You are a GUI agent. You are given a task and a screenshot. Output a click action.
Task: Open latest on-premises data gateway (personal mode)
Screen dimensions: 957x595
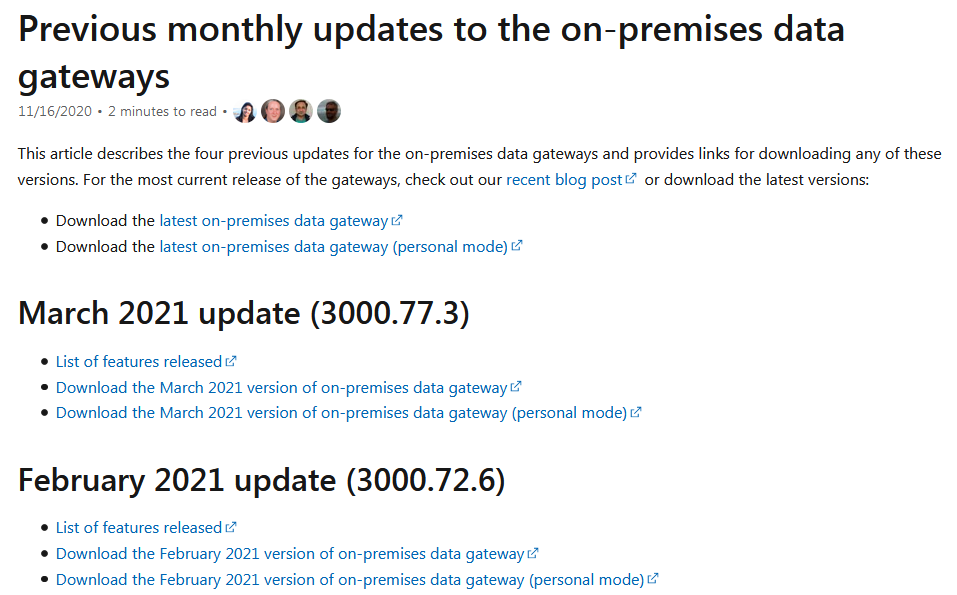333,247
